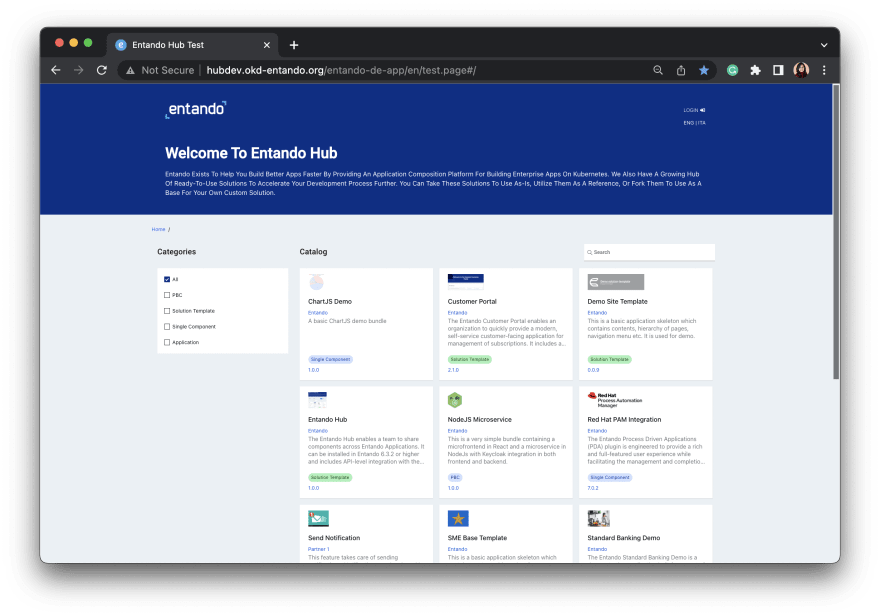
Task: Open the Send Notification title
Action: point(334,538)
